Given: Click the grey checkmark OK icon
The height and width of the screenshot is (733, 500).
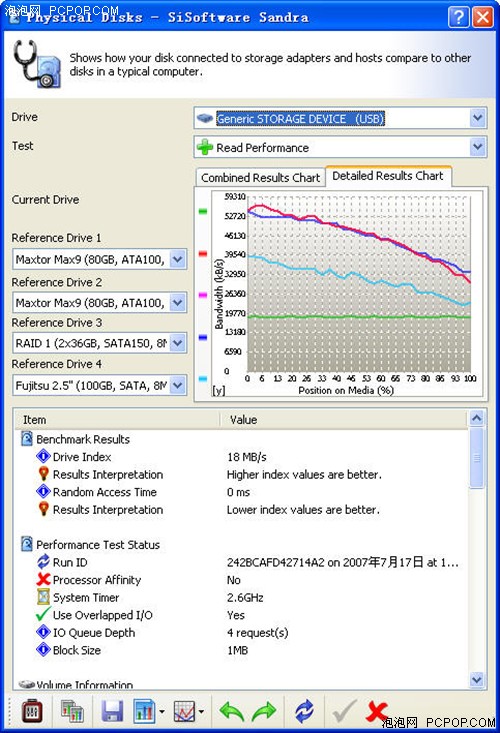Looking at the screenshot, I should 344,711.
